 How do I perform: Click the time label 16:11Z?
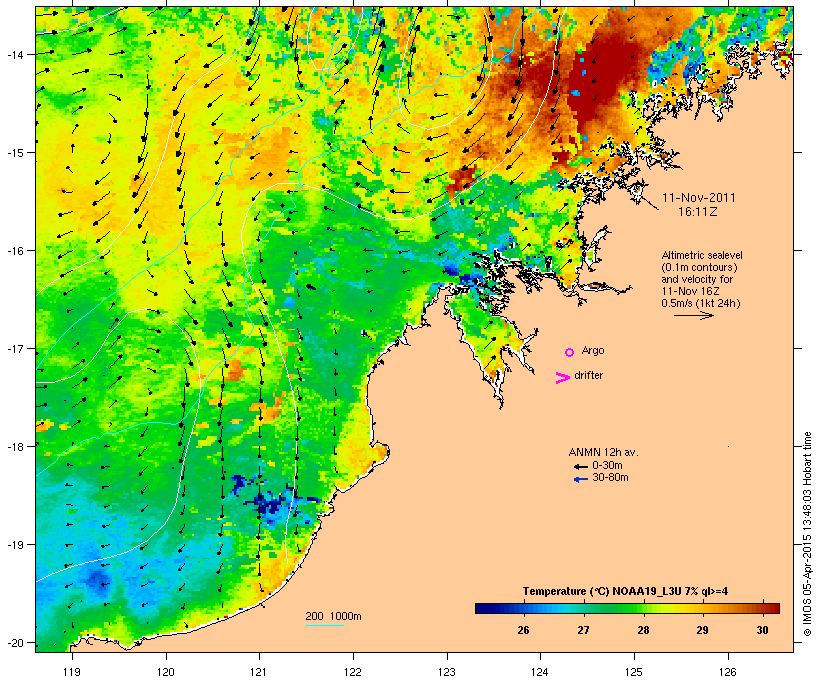(x=698, y=212)
